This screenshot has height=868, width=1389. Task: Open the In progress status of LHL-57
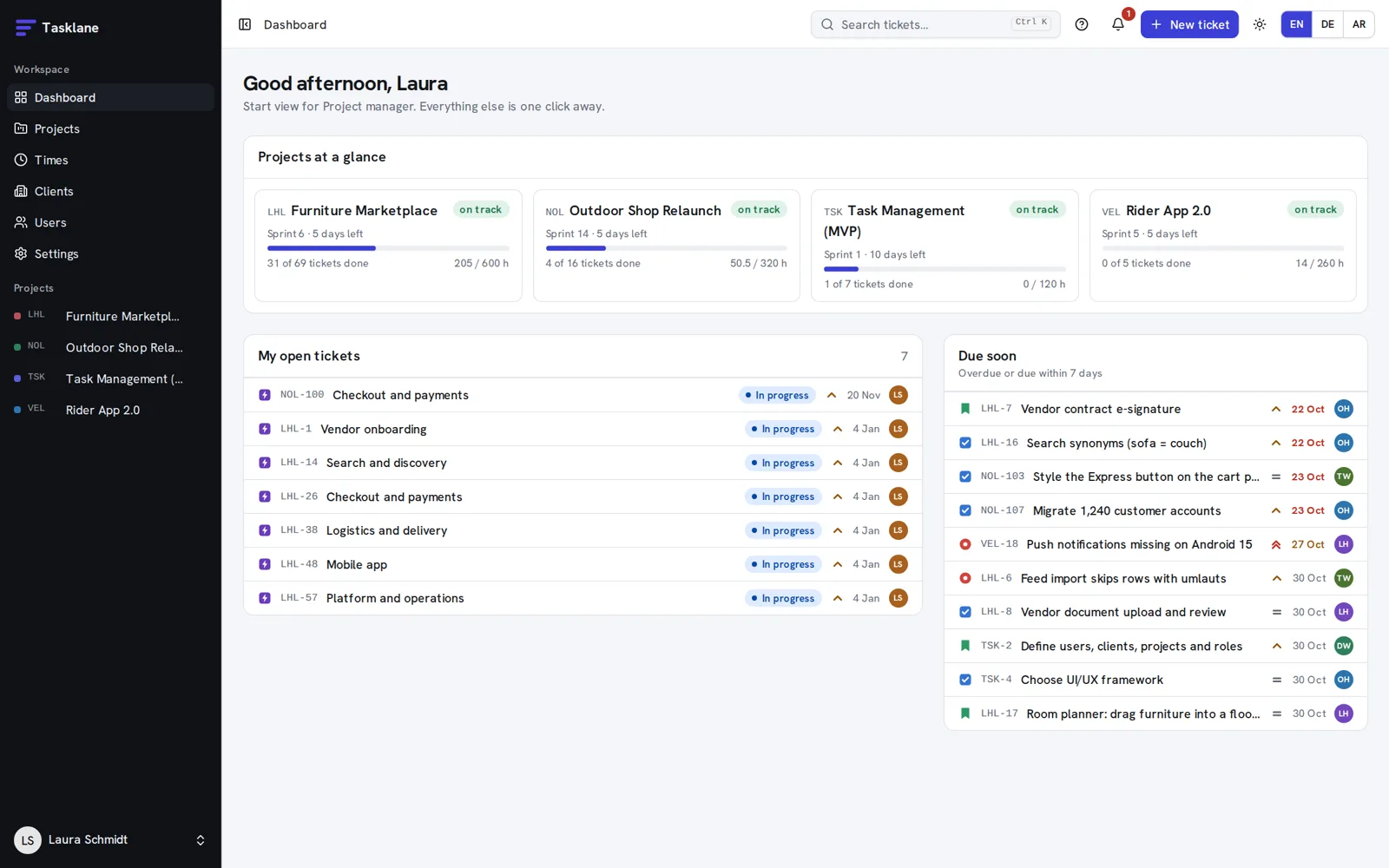pos(783,598)
